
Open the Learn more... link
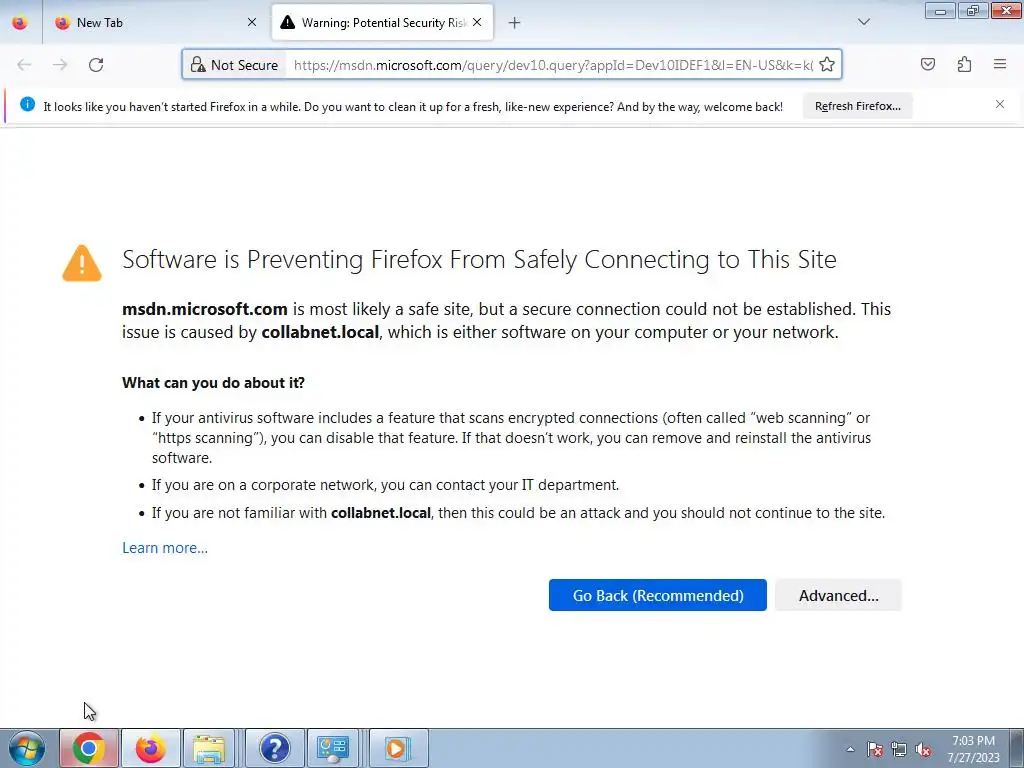coord(165,548)
